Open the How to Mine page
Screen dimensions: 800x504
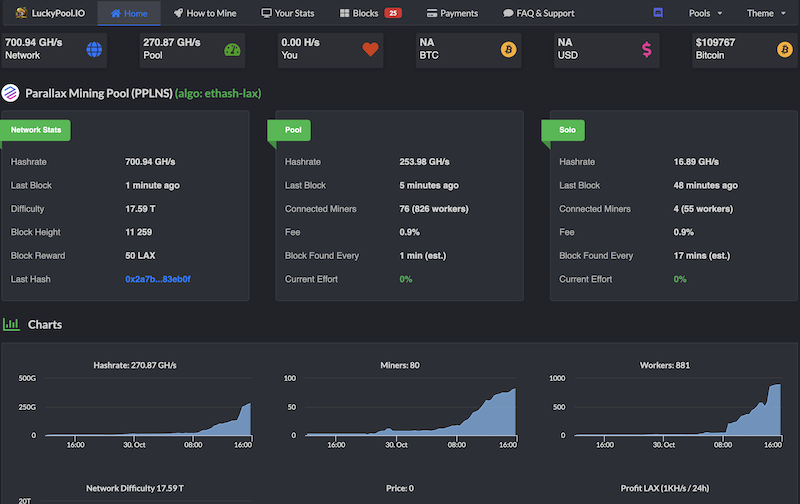(205, 13)
